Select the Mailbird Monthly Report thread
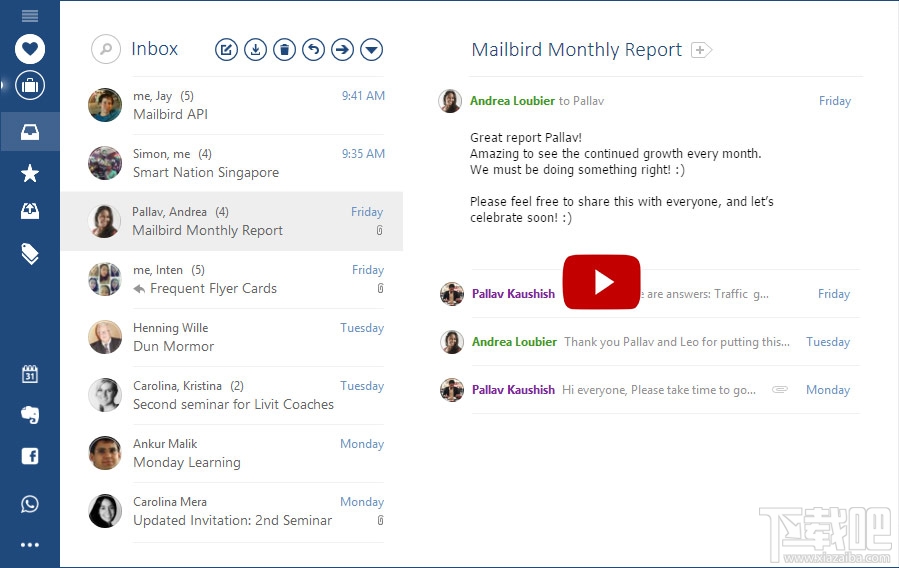The image size is (899, 568). tap(232, 221)
